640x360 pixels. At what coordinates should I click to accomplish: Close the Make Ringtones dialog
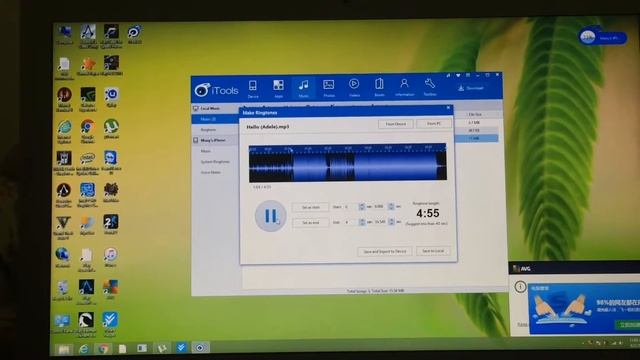click(448, 108)
